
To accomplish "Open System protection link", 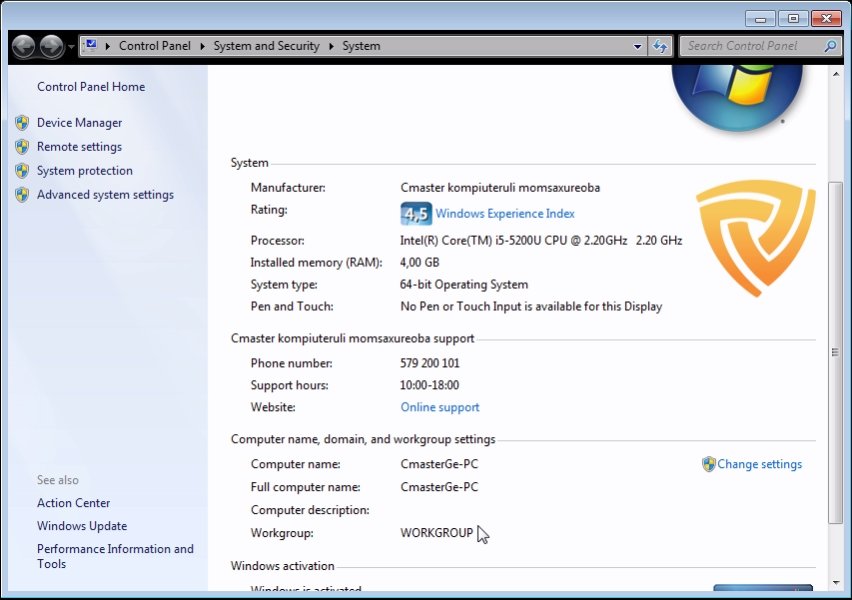I will [x=85, y=171].
